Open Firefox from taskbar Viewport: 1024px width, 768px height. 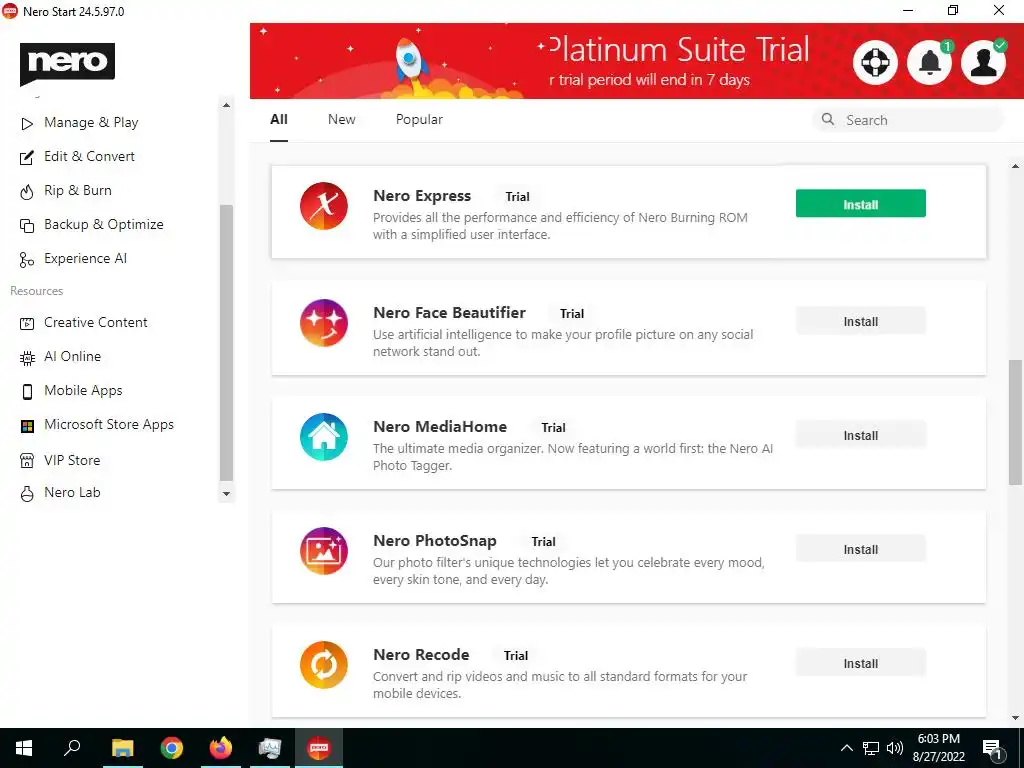221,748
